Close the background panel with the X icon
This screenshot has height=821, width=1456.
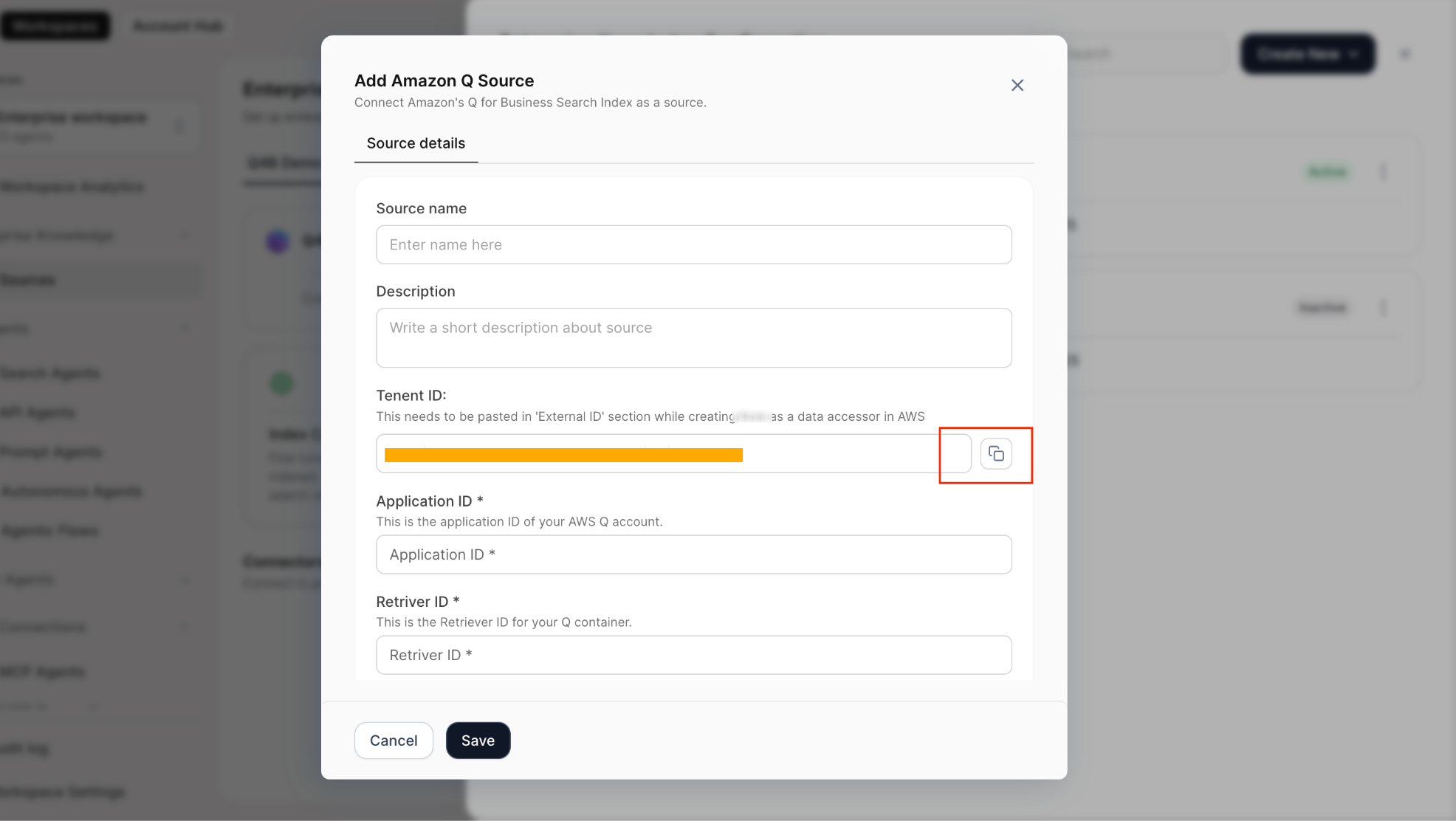[1405, 54]
